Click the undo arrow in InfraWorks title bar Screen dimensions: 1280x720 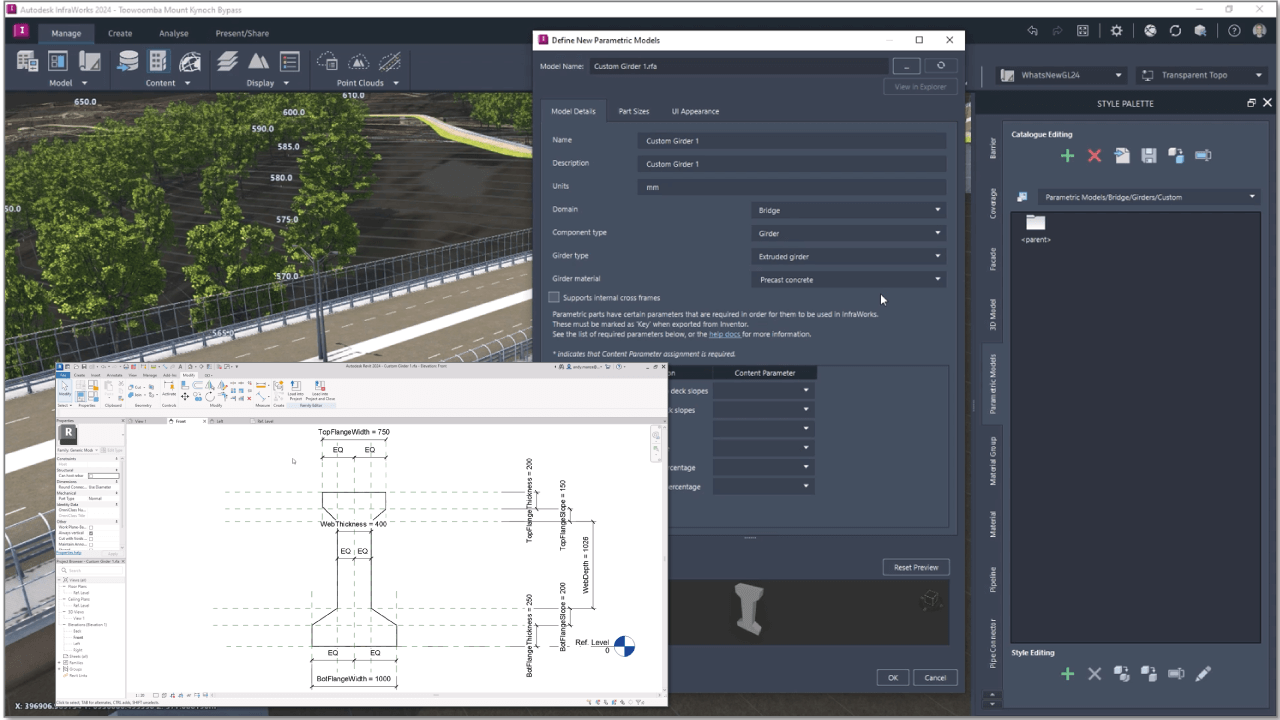click(1032, 31)
